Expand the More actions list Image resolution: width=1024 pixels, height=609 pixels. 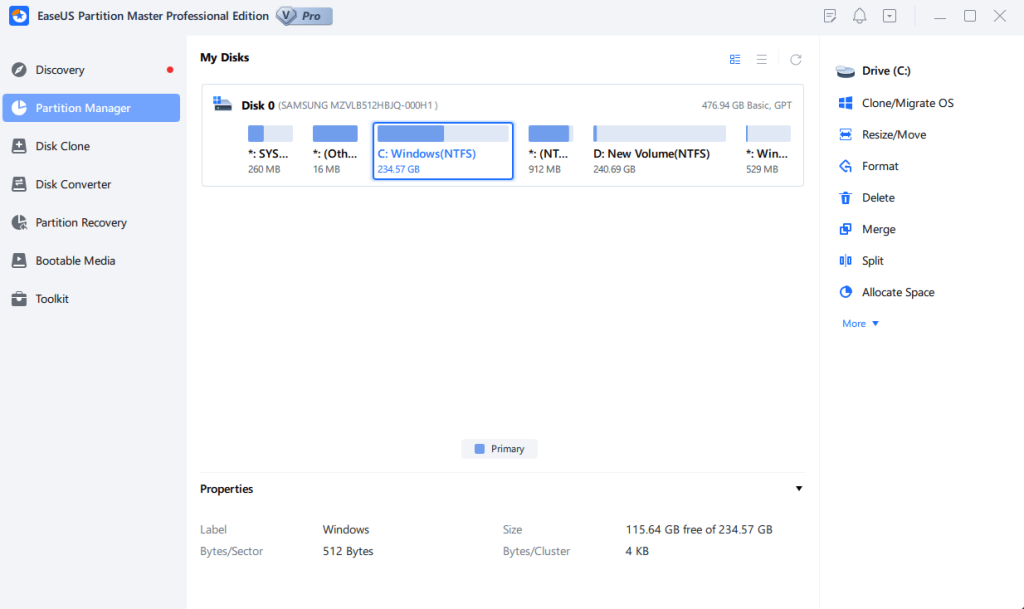pos(858,323)
